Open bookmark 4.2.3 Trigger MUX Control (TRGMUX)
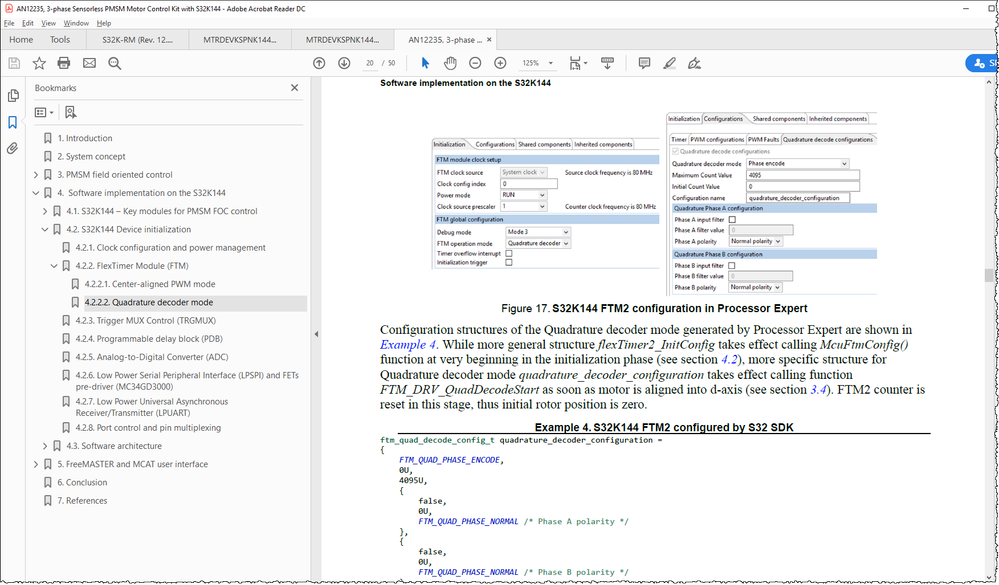 pos(146,321)
